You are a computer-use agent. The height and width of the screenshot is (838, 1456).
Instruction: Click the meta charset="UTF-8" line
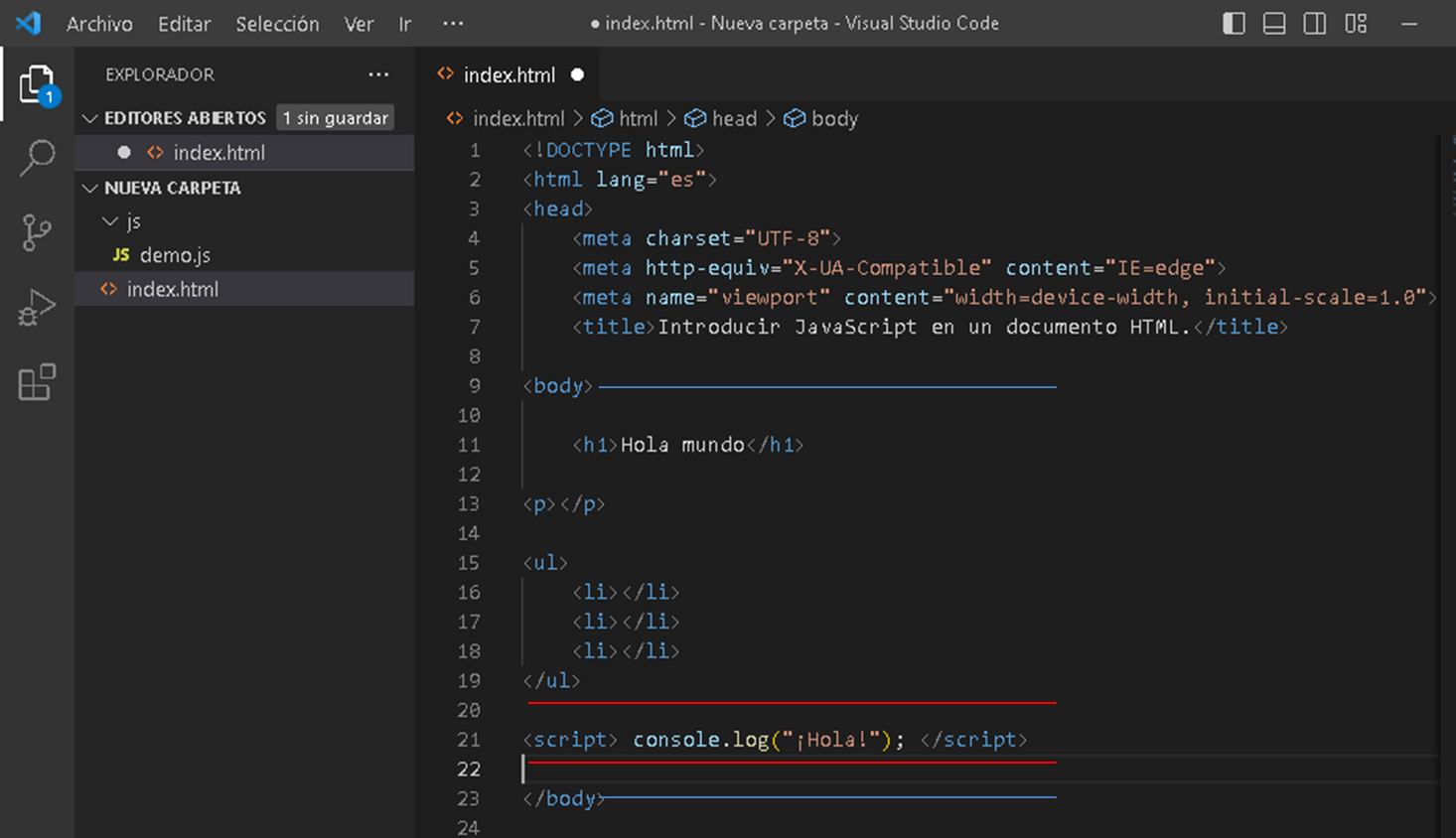pyautogui.click(x=706, y=238)
